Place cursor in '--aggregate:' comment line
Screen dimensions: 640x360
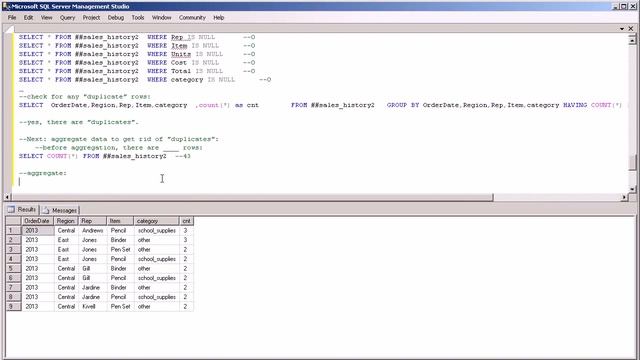(x=42, y=173)
